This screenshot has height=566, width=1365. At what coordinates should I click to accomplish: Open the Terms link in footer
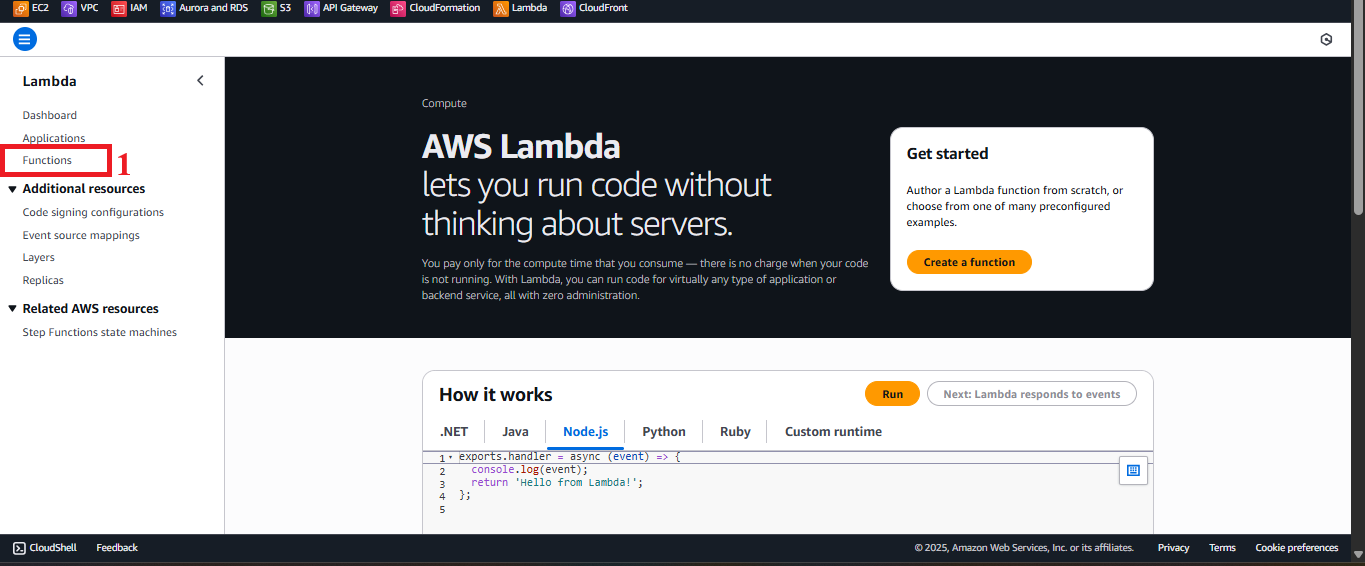[1222, 547]
